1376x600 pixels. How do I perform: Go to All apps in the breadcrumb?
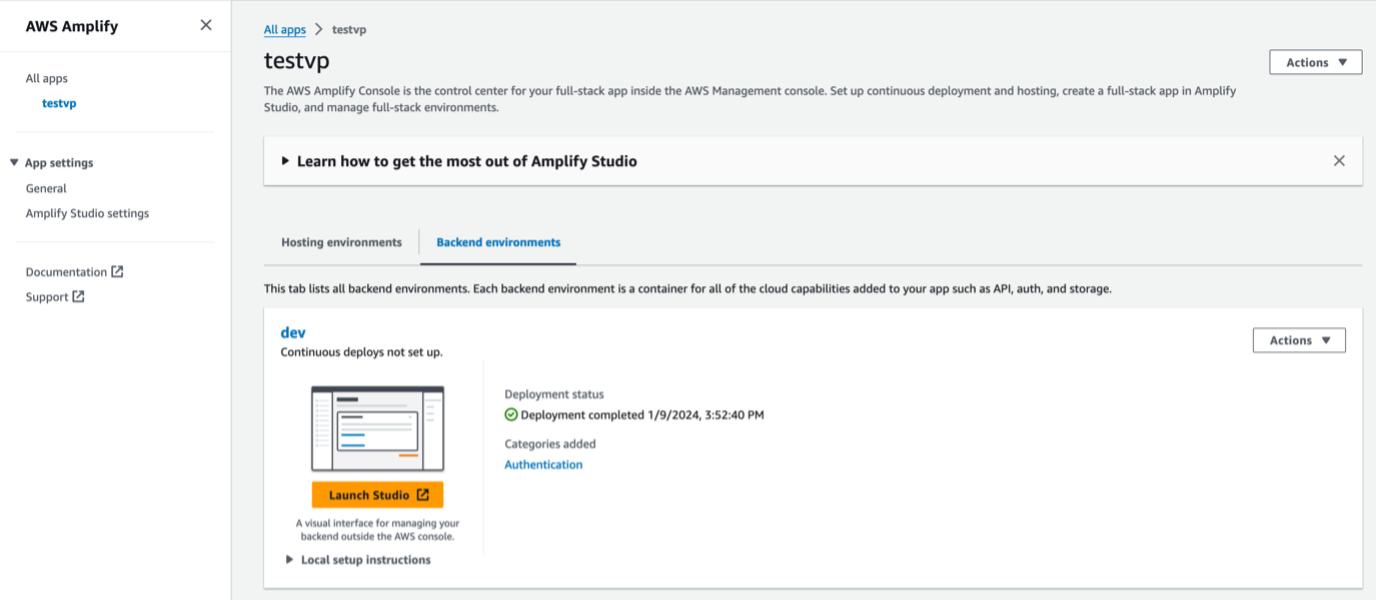(285, 30)
